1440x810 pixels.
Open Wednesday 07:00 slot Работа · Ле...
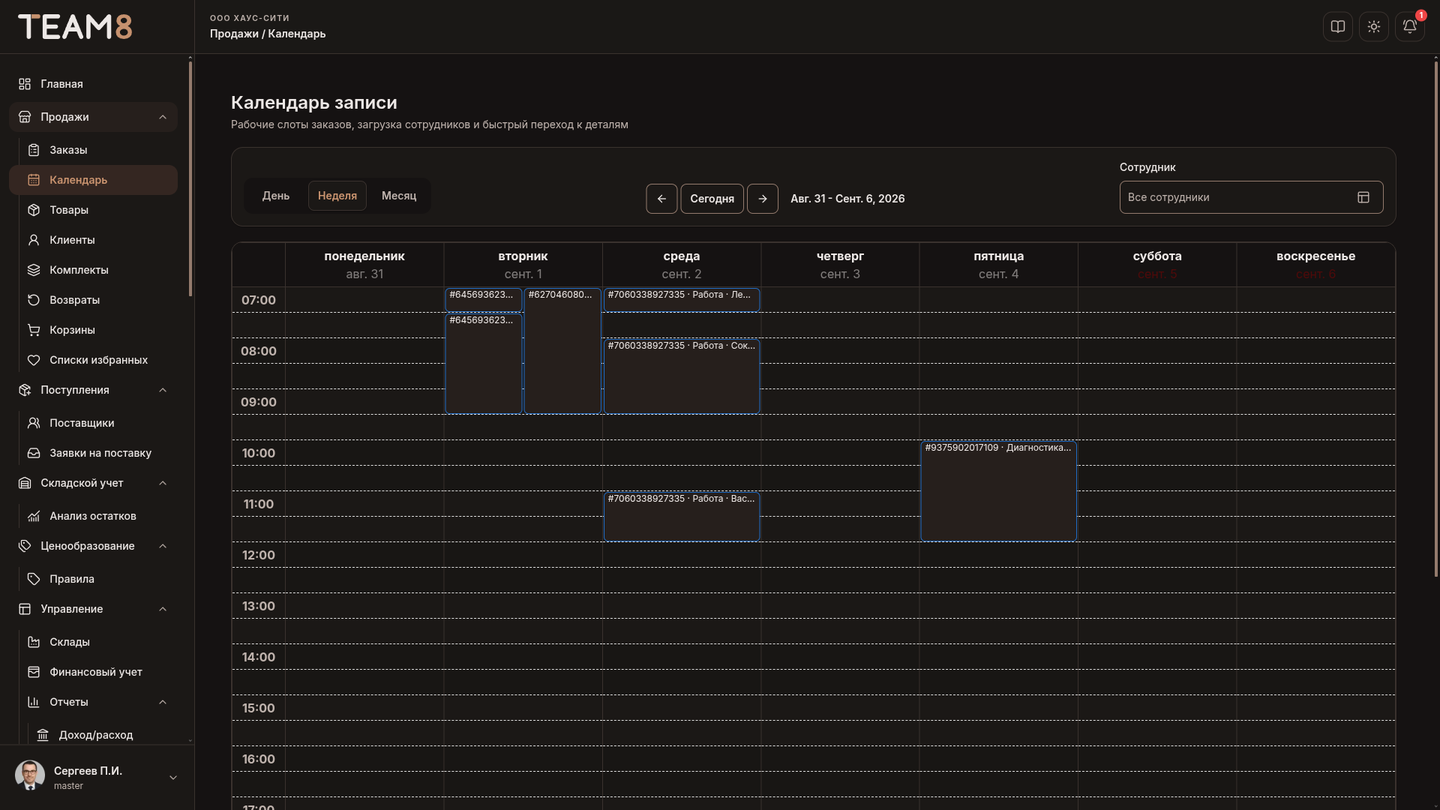[682, 299]
